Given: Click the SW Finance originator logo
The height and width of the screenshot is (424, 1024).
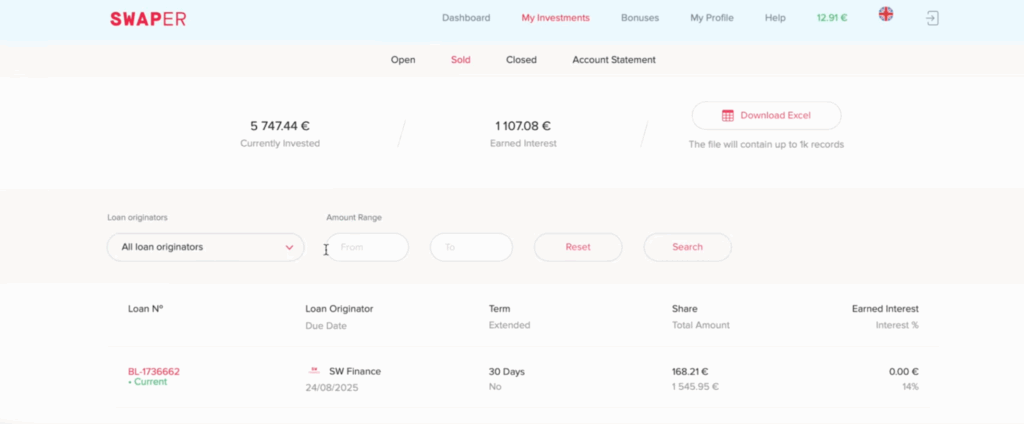Looking at the screenshot, I should (x=315, y=371).
